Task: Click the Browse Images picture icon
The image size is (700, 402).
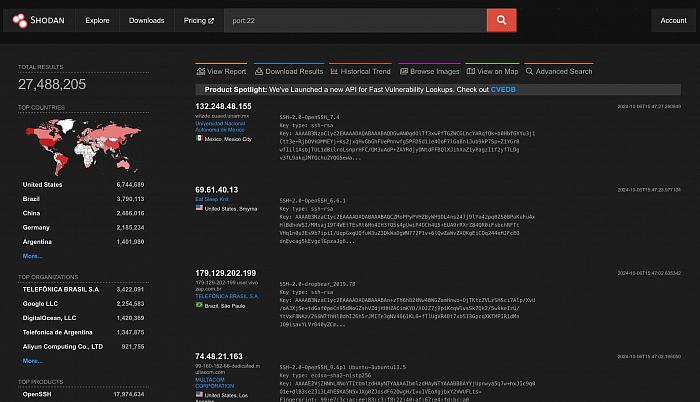Action: (x=404, y=71)
